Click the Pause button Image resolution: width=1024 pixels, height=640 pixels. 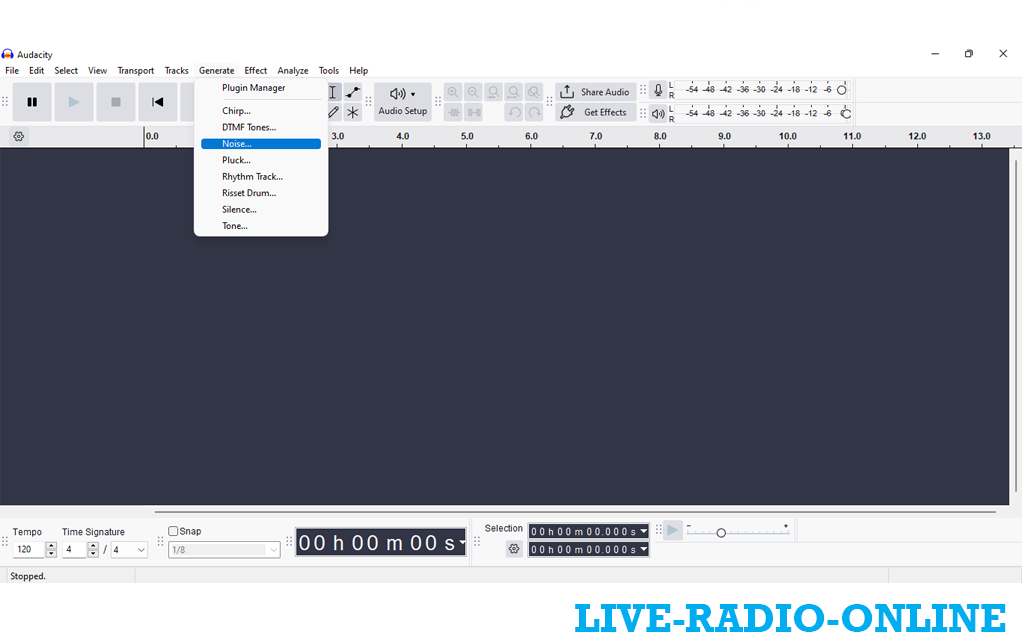click(x=32, y=102)
